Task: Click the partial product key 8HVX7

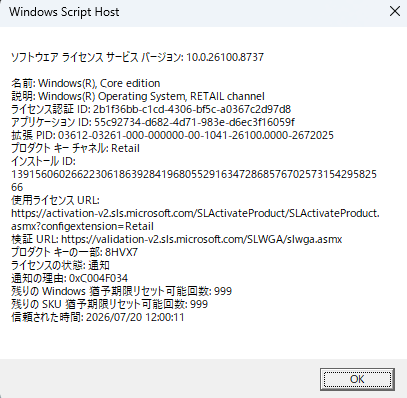Action: tap(121, 252)
